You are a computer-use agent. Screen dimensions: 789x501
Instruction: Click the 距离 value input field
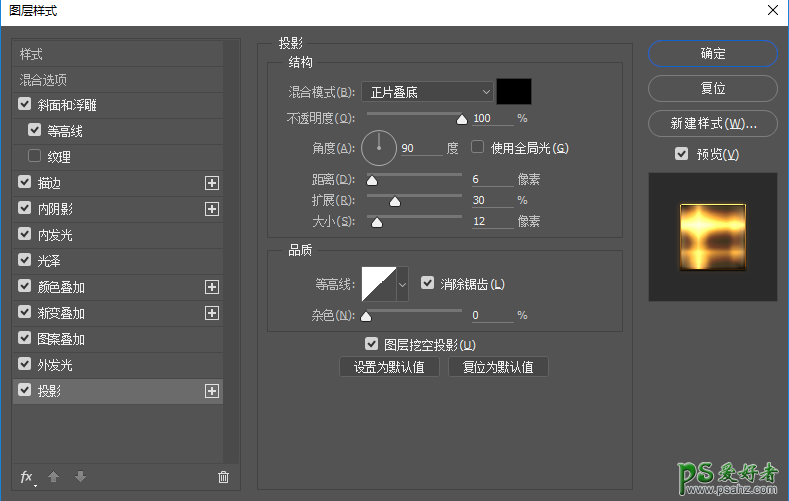(x=491, y=180)
